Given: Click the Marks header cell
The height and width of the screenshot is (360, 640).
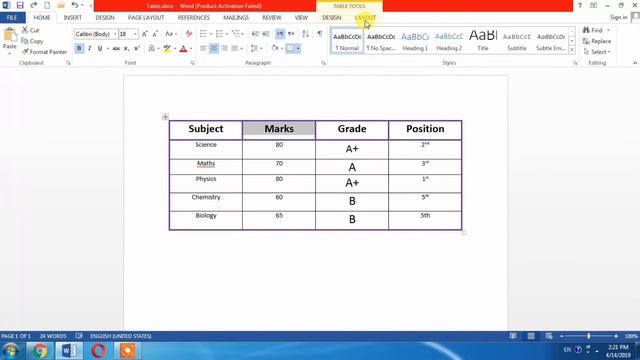Looking at the screenshot, I should pos(279,129).
